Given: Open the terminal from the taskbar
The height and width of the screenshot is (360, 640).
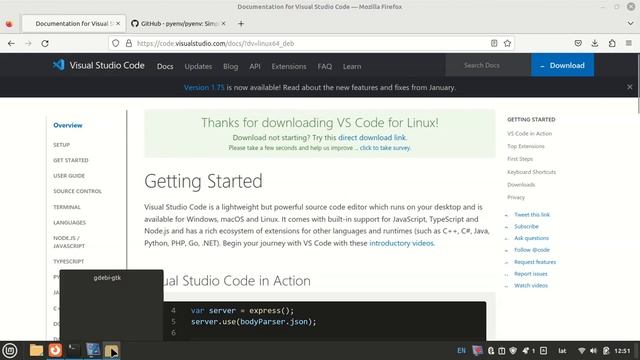Looking at the screenshot, I should pyautogui.click(x=73, y=350).
